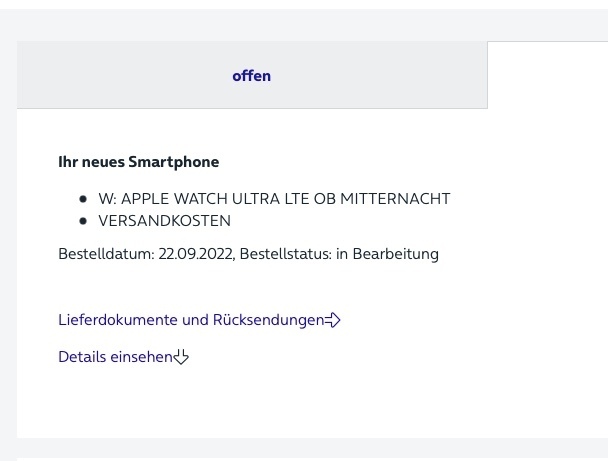
Task: Click the bullet before the Apple Watch entry
Action: [x=83, y=199]
